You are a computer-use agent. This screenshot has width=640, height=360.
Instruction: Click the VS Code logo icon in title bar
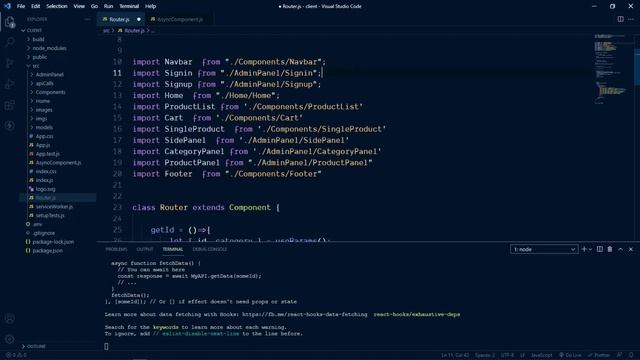(x=7, y=6)
